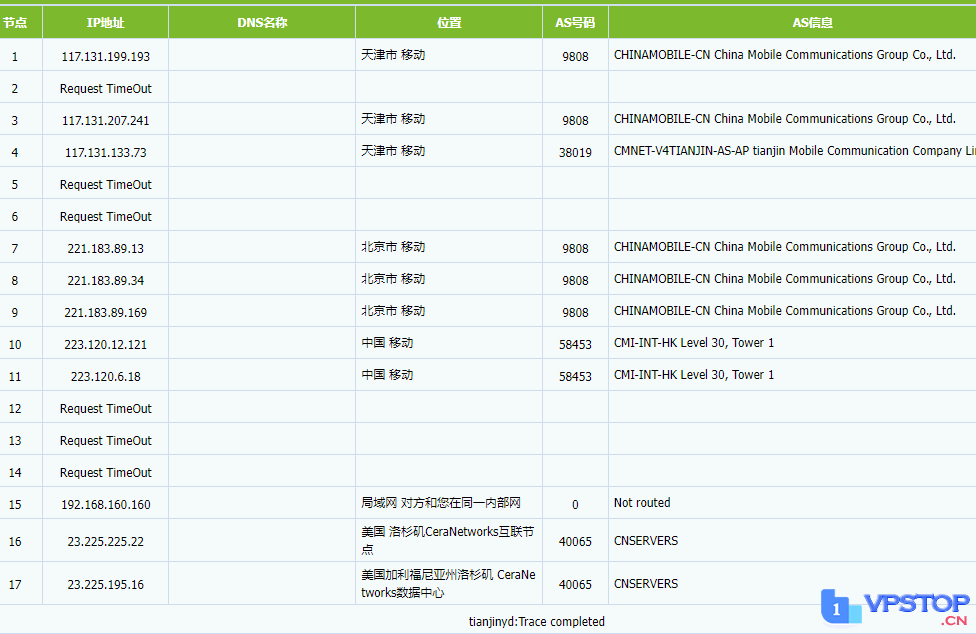Screen dimensions: 976x634
Task: Select IP address 117.131.199.193
Action: coord(106,57)
